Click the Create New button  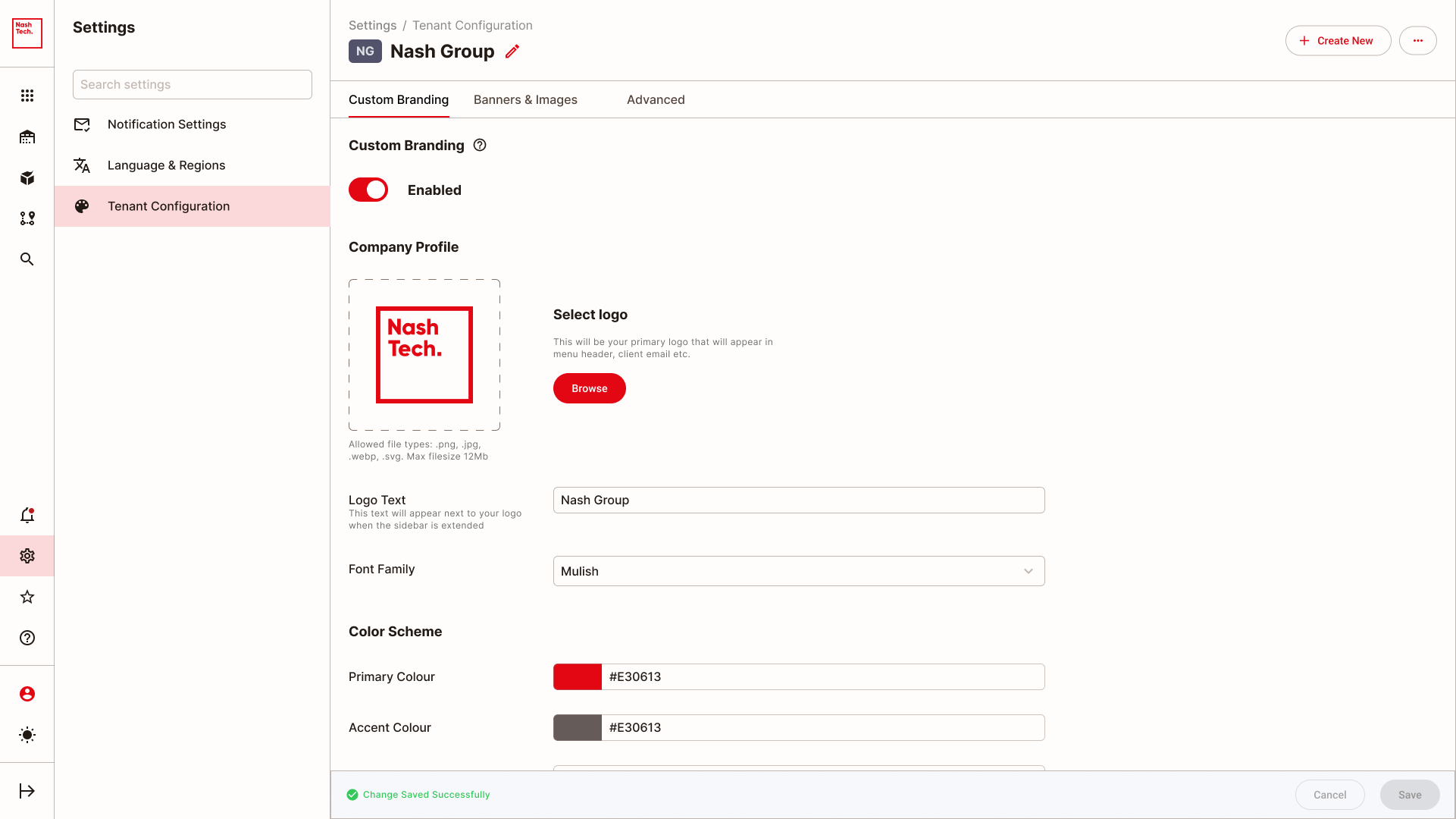click(1338, 40)
